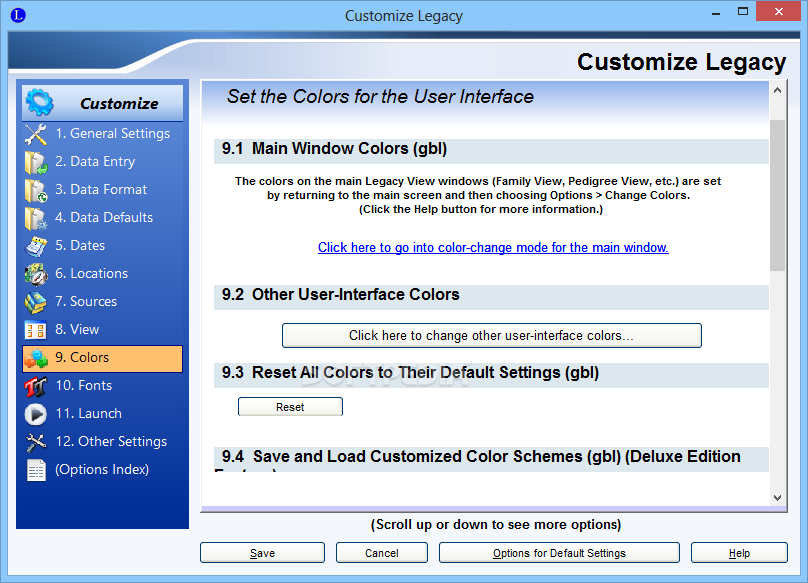Click the 'Scroll up or down' hint text

(x=496, y=525)
